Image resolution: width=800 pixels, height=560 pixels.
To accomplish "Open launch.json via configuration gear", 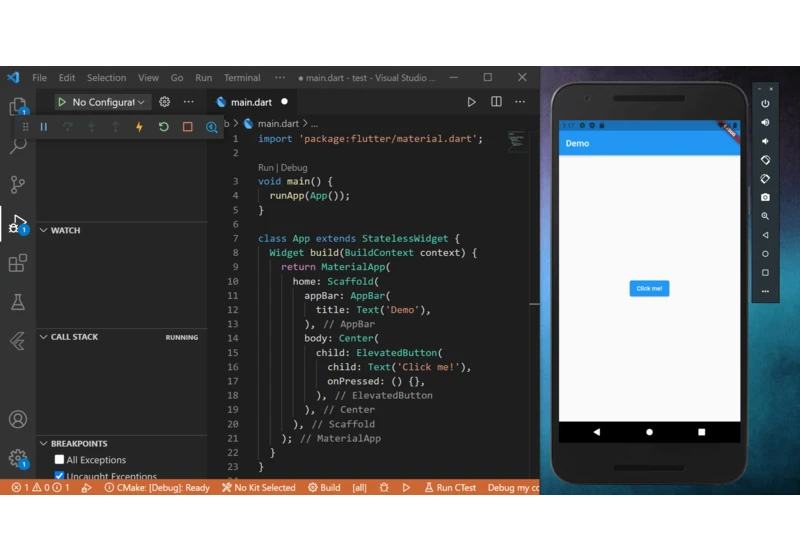I will [x=164, y=102].
